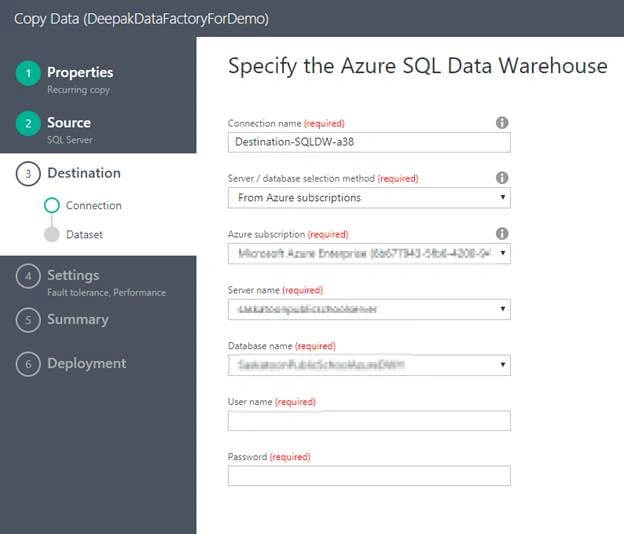Click info icon beside selection method
Image resolution: width=624 pixels, height=534 pixels.
point(502,177)
